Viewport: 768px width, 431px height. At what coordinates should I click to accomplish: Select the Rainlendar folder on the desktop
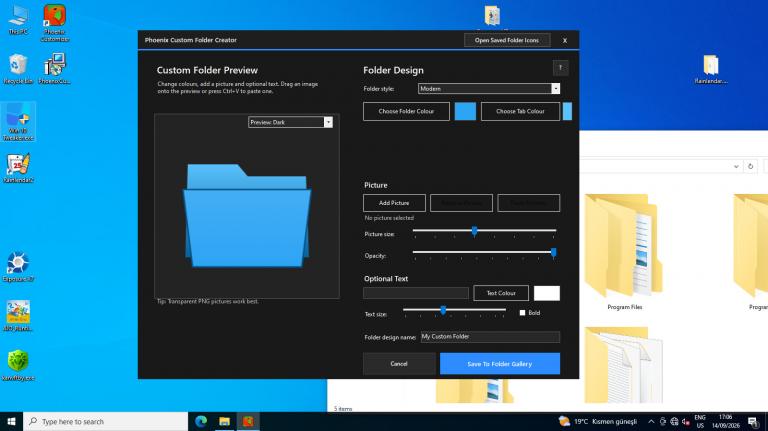point(711,69)
